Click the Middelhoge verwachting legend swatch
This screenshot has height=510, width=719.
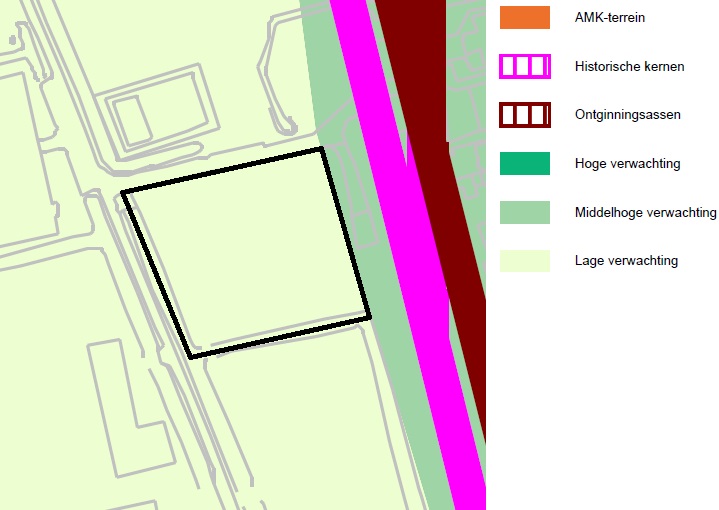click(525, 212)
